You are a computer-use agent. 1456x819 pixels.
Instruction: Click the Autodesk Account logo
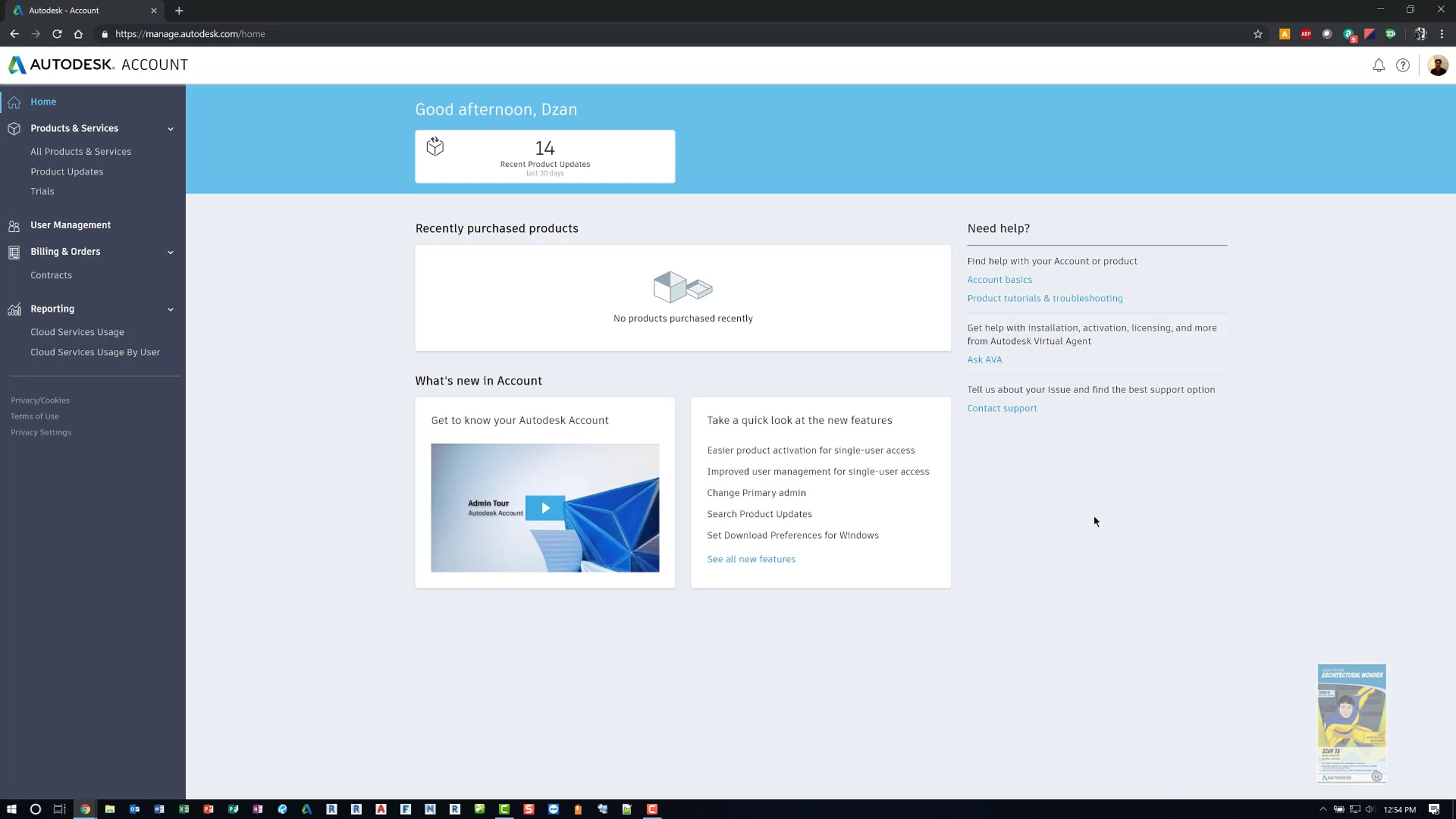point(98,65)
